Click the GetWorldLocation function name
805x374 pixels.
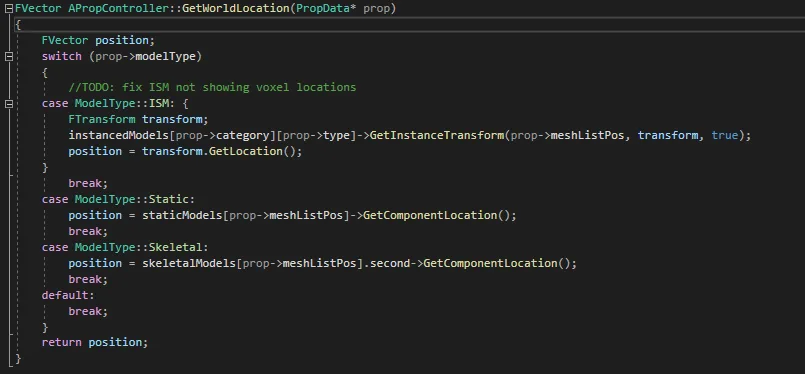pos(236,9)
